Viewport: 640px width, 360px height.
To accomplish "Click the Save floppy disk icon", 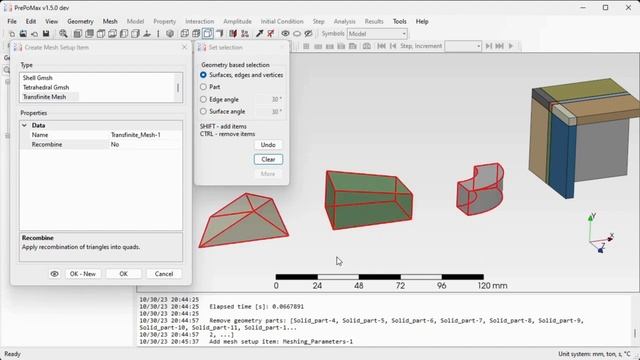I will 46,34.
